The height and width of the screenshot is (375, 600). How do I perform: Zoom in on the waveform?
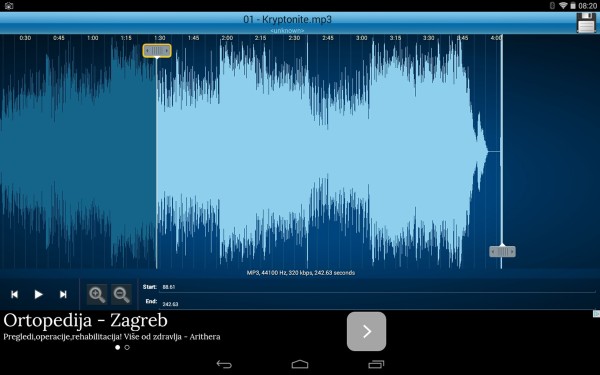[x=97, y=295]
